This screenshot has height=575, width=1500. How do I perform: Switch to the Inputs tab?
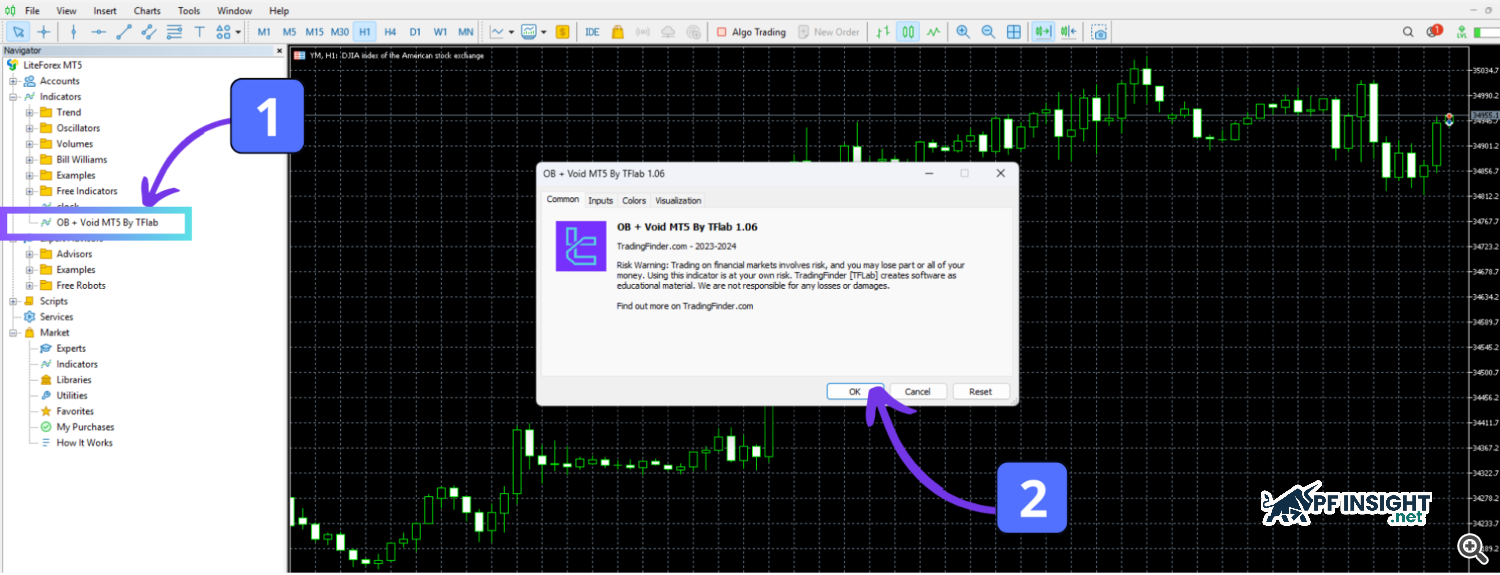(600, 200)
